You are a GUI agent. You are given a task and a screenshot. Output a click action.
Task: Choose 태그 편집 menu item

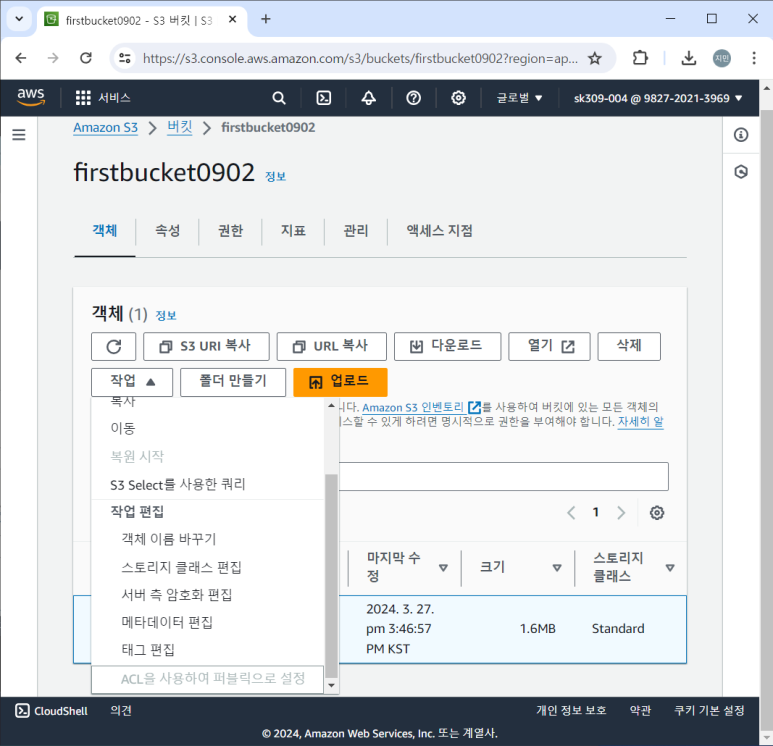click(208, 650)
